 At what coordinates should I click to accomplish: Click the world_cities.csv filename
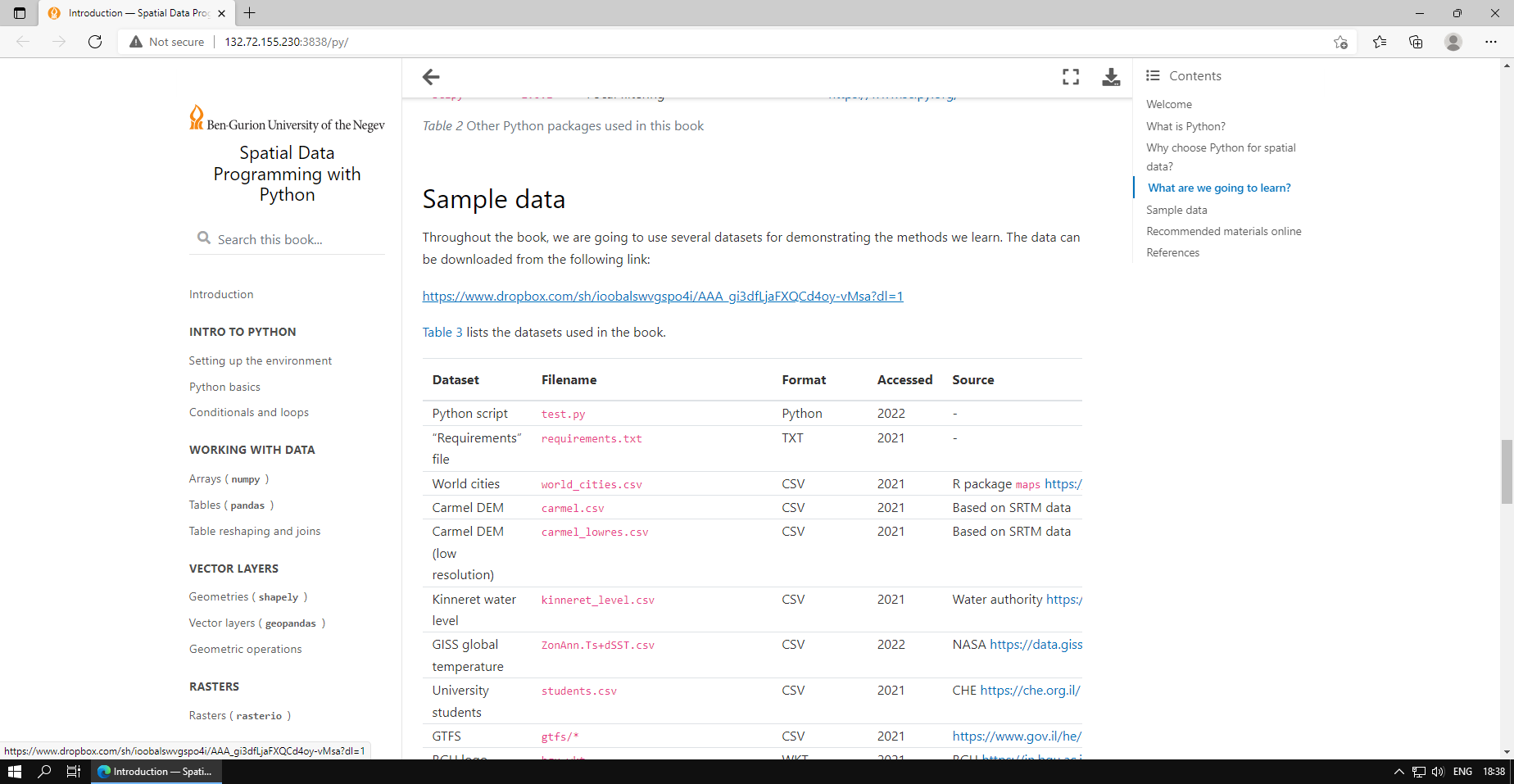point(592,484)
